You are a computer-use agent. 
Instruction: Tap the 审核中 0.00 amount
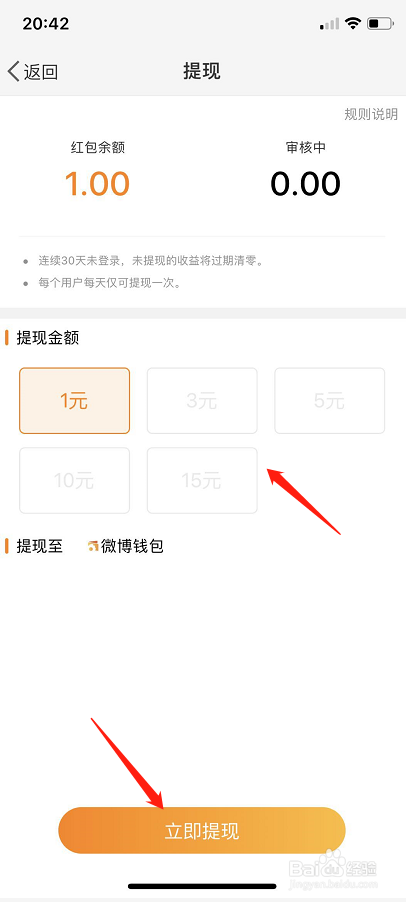pyautogui.click(x=305, y=184)
